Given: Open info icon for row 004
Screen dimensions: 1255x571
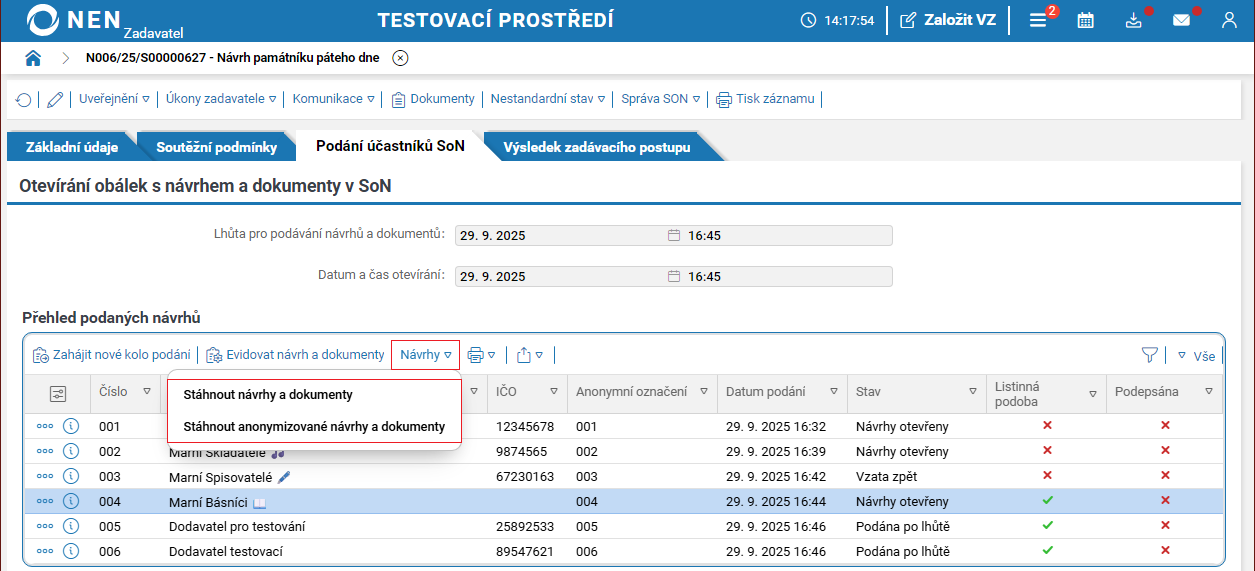Looking at the screenshot, I should (71, 501).
